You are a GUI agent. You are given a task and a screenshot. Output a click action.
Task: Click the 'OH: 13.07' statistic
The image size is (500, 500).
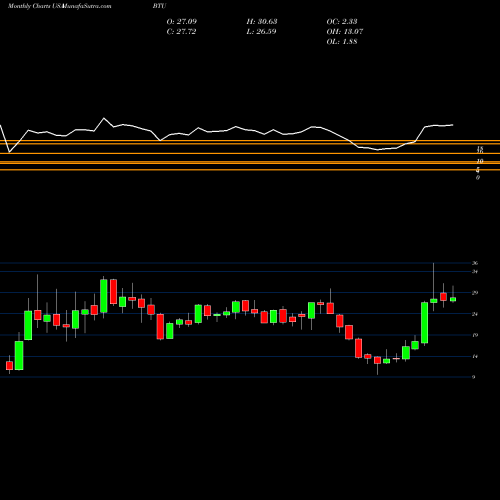[x=345, y=31]
